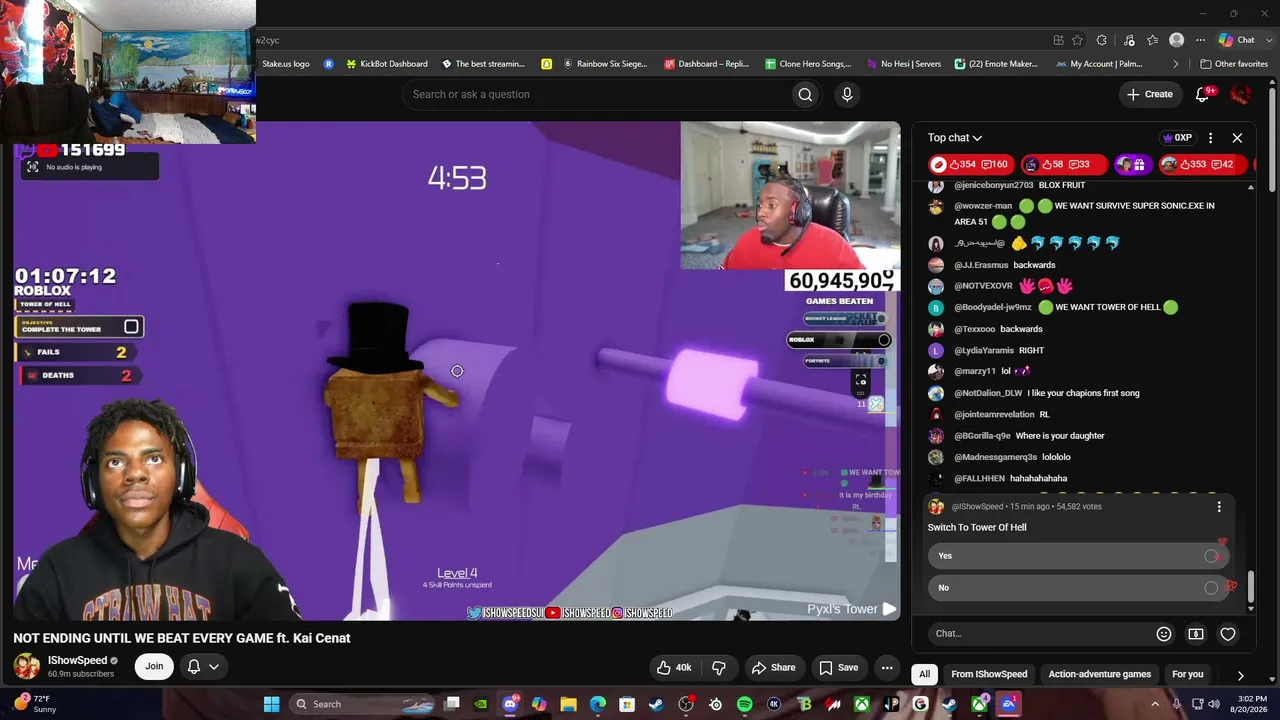Show next related category chips
1280x720 pixels.
pyautogui.click(x=1240, y=675)
